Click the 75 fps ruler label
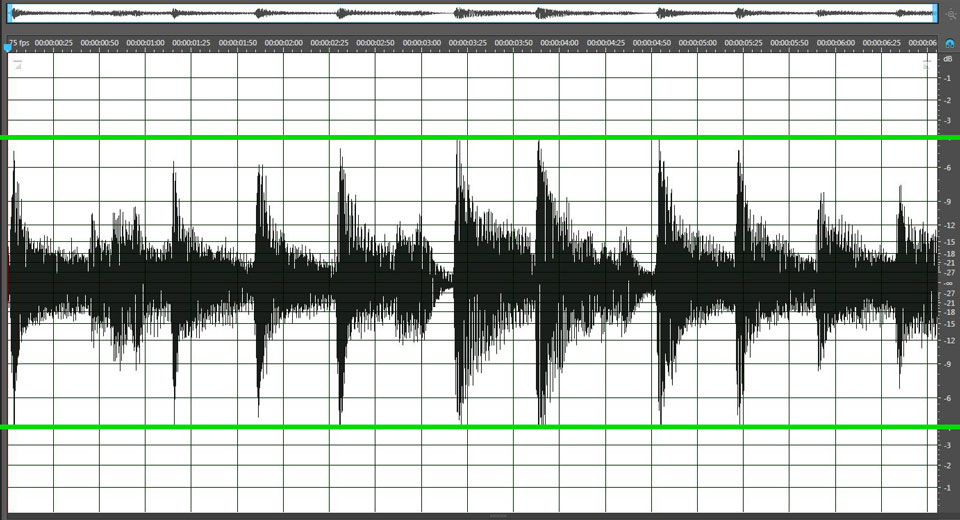960x520 pixels. [19, 43]
